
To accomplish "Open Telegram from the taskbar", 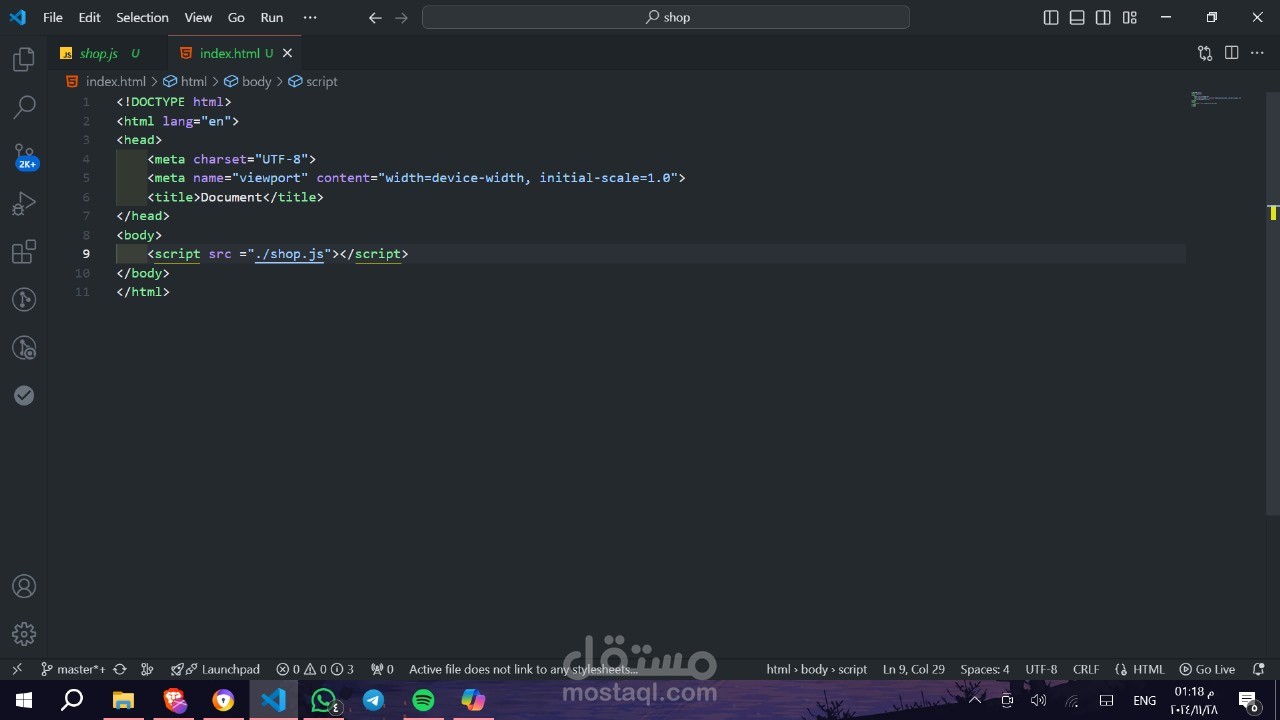I will [373, 700].
